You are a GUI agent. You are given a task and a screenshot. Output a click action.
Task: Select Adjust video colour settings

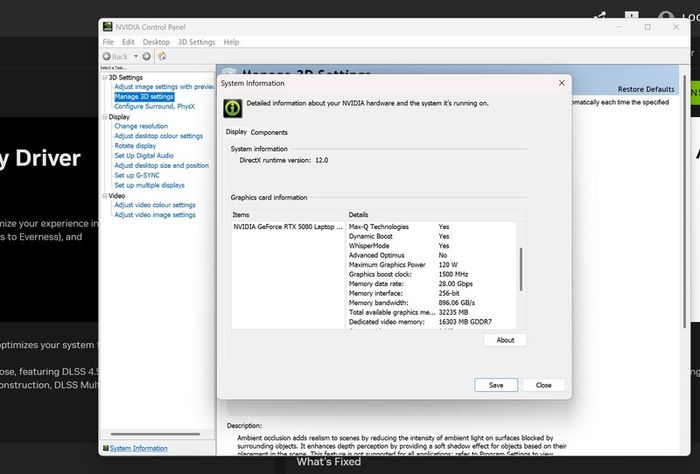(155, 205)
